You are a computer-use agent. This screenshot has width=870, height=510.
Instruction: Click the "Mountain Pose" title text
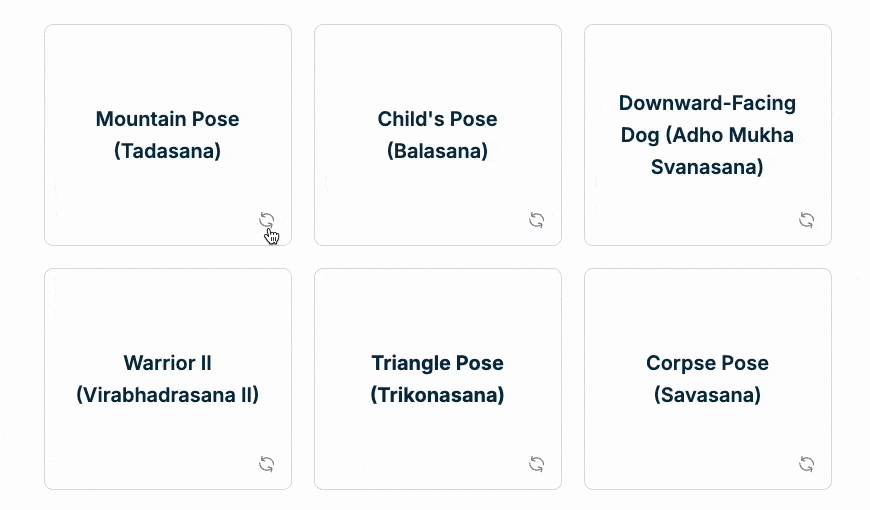coord(167,119)
